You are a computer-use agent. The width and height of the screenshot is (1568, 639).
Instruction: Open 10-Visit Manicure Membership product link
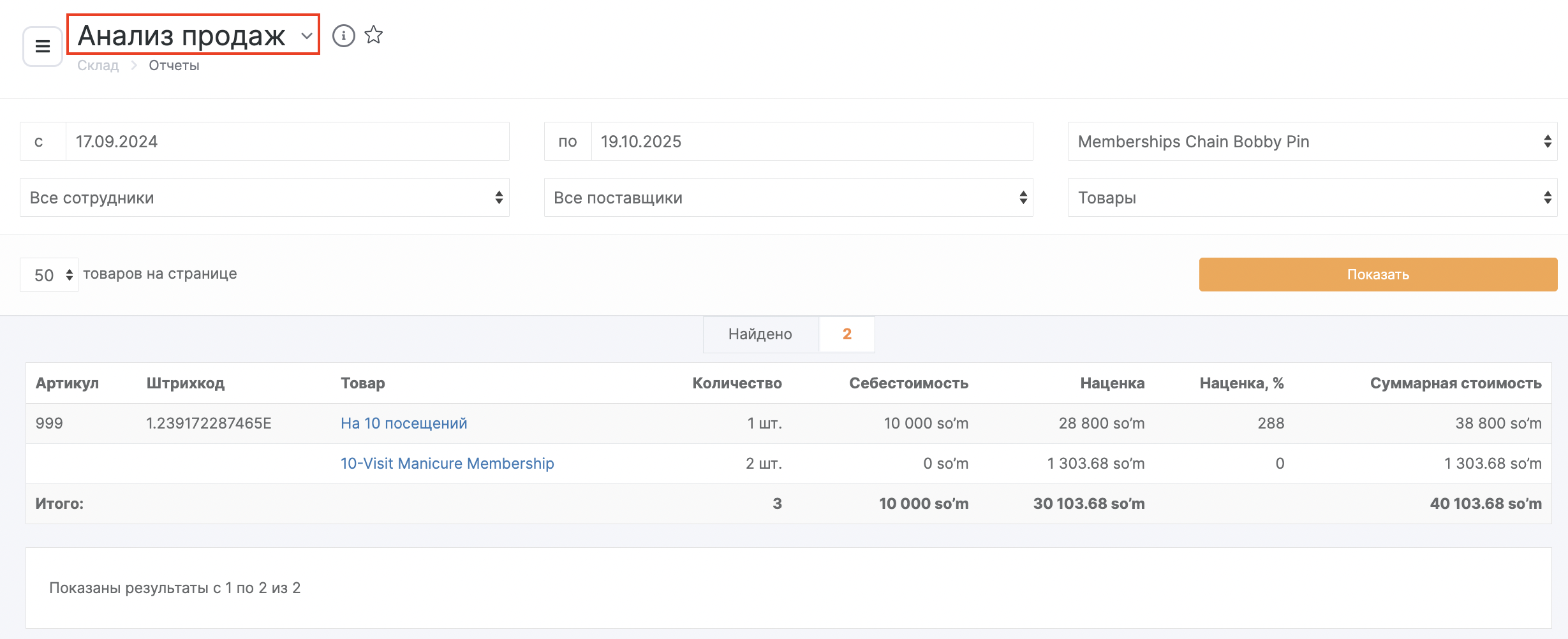coord(447,464)
